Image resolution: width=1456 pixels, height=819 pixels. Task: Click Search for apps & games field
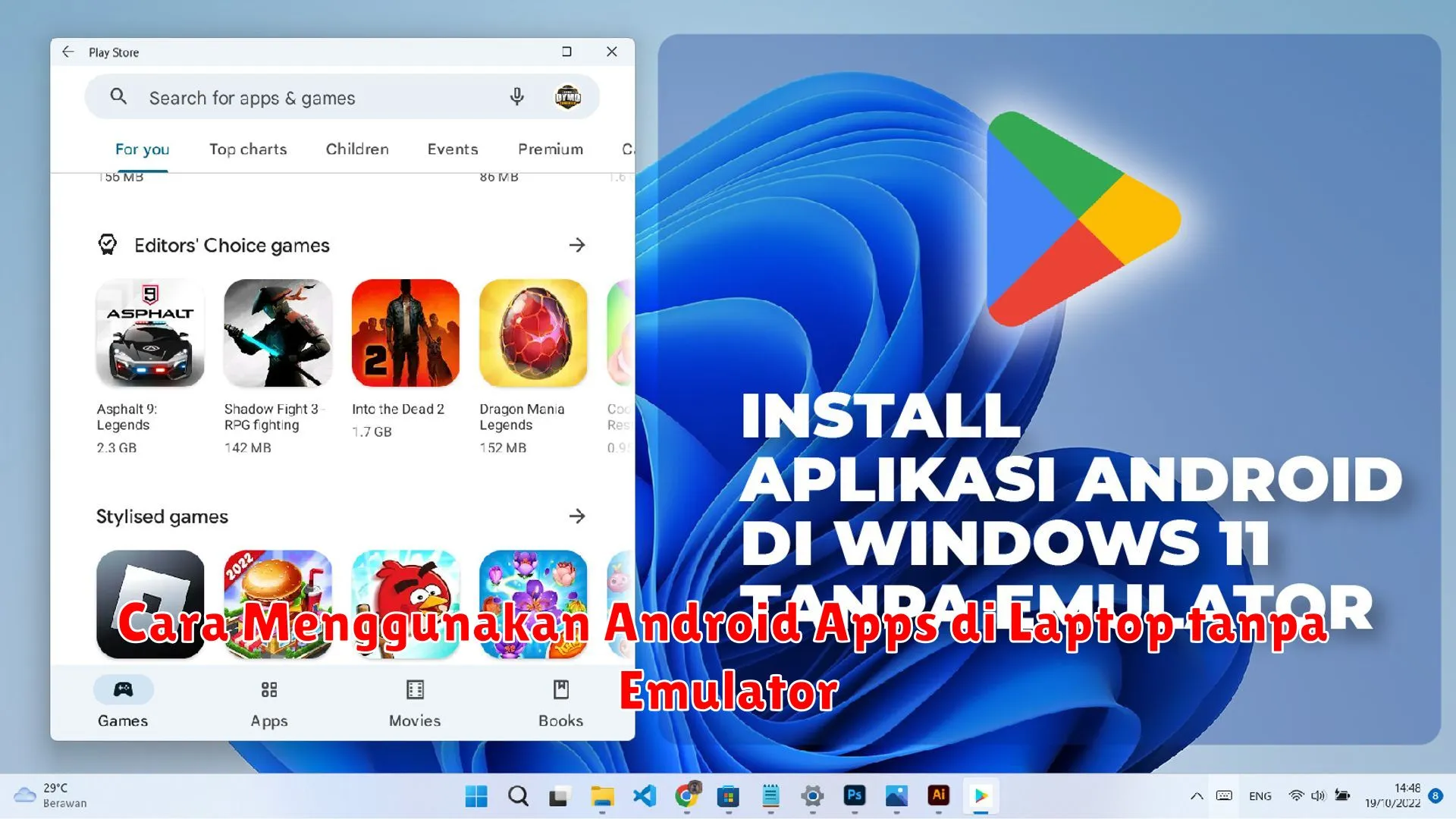(x=306, y=97)
